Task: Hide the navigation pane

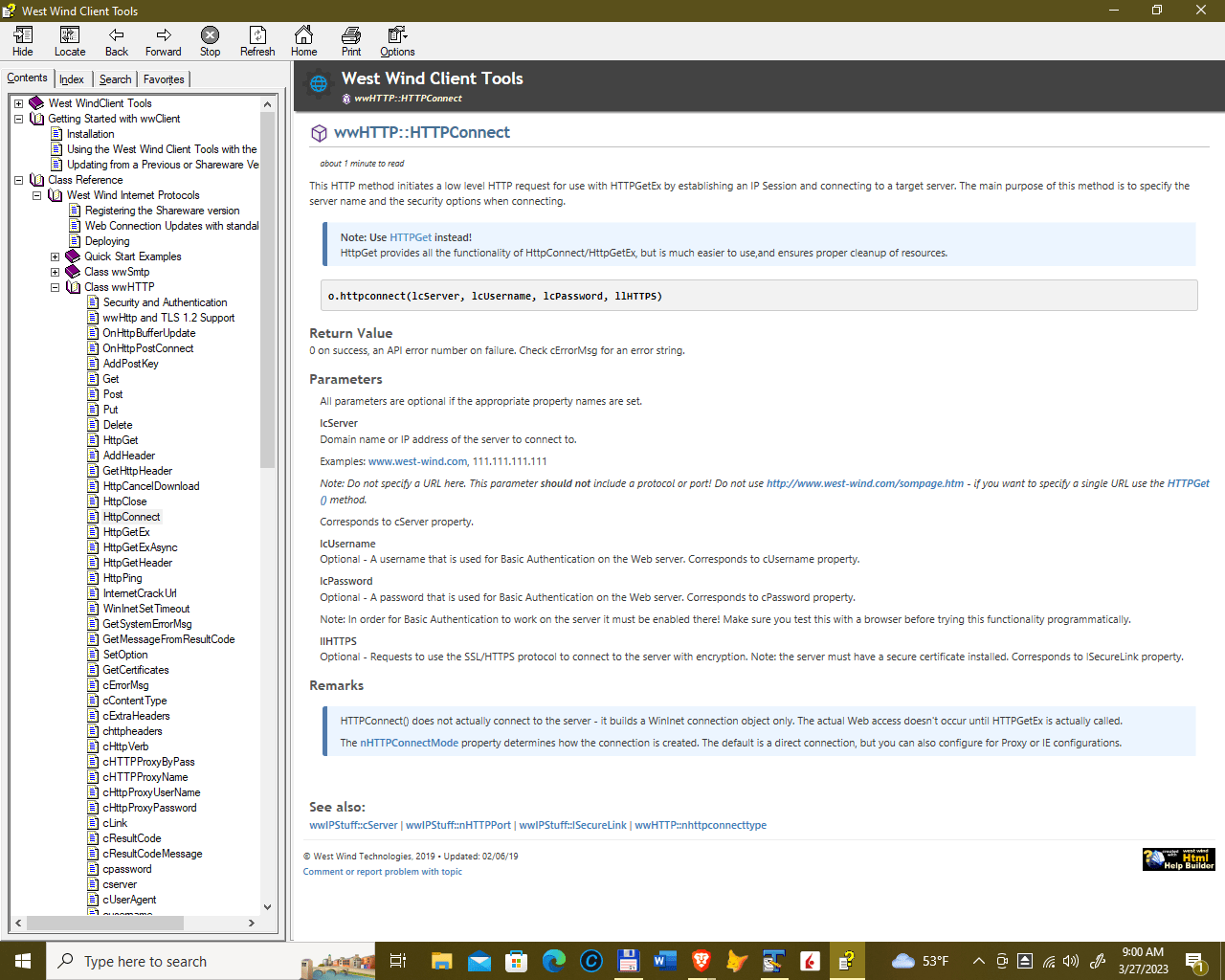Action: click(x=22, y=41)
